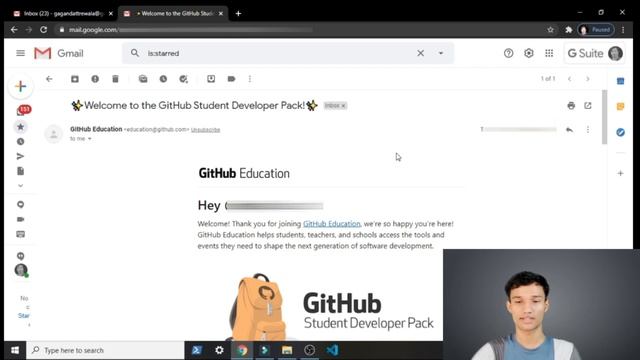Open Tasks in the side panel

pos(620,132)
